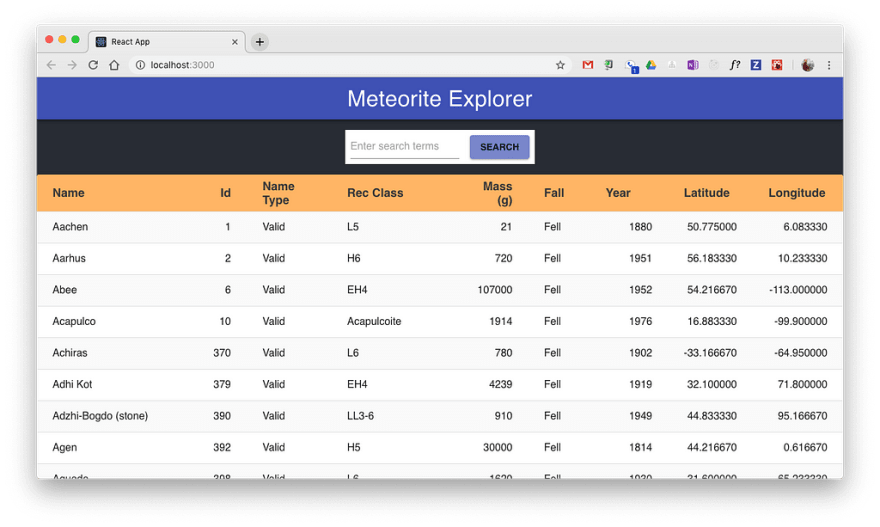880x527 pixels.
Task: View site information icon beside localhost
Action: (140, 65)
